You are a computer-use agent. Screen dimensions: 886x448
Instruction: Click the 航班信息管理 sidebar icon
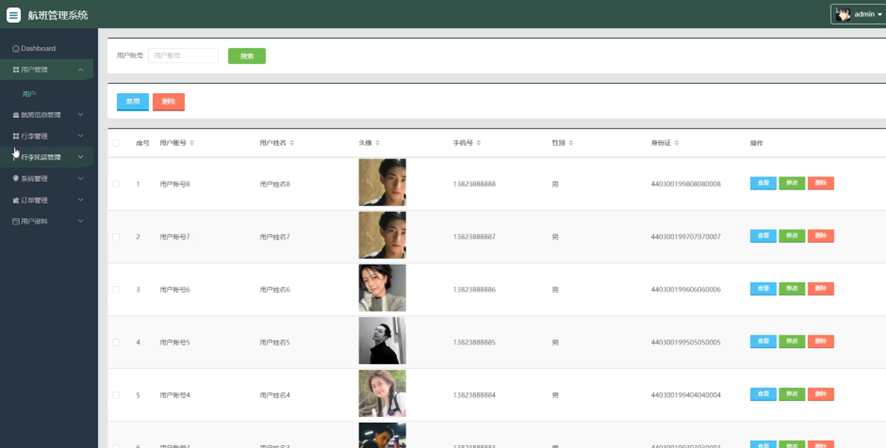(16, 115)
